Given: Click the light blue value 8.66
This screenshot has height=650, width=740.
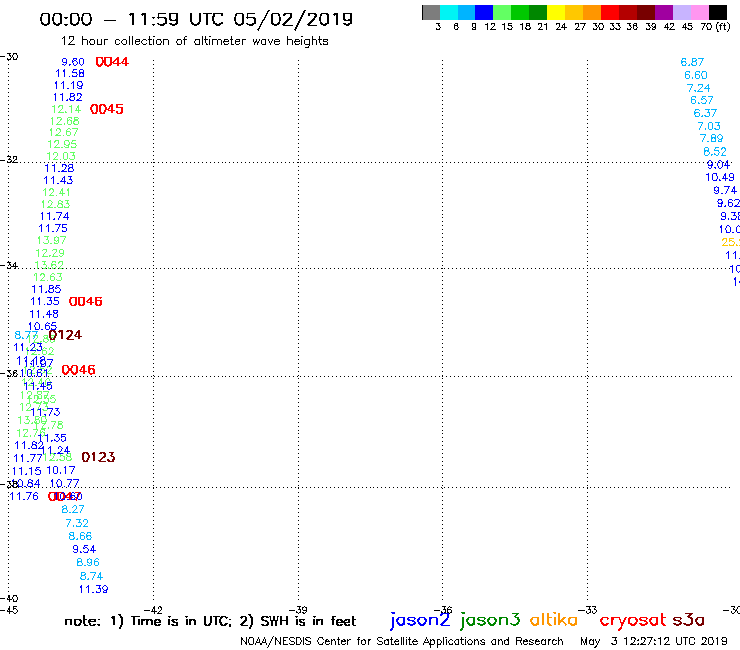Looking at the screenshot, I should (x=80, y=536).
